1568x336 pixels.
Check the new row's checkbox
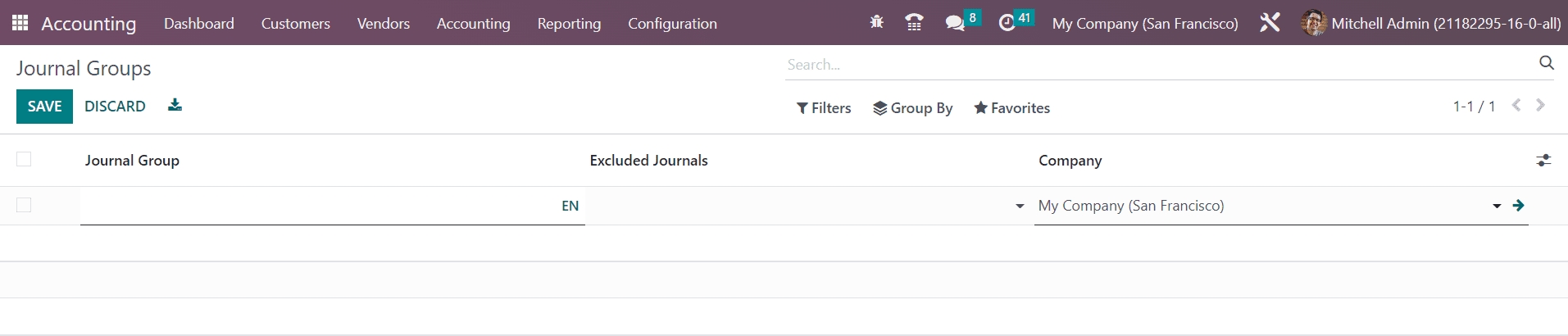[24, 205]
